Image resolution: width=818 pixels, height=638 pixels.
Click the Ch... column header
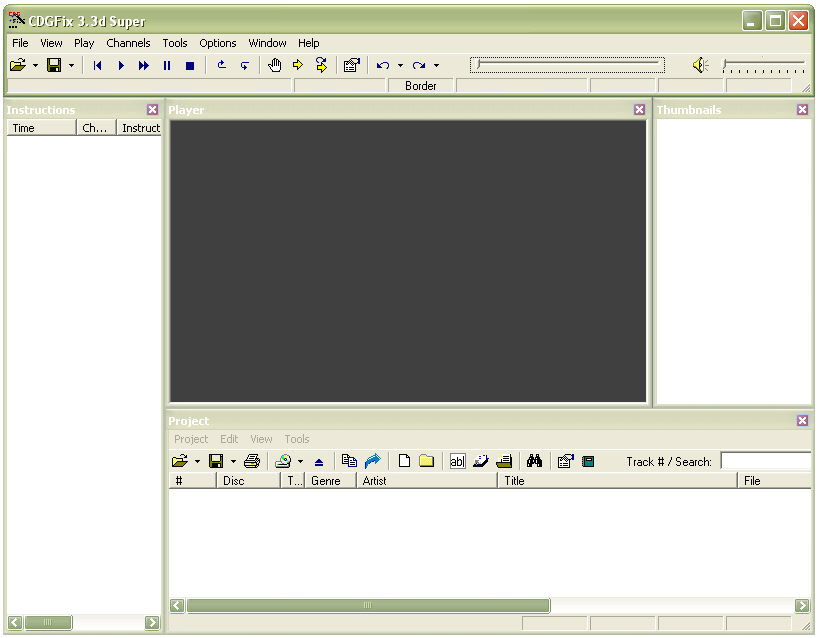(96, 128)
